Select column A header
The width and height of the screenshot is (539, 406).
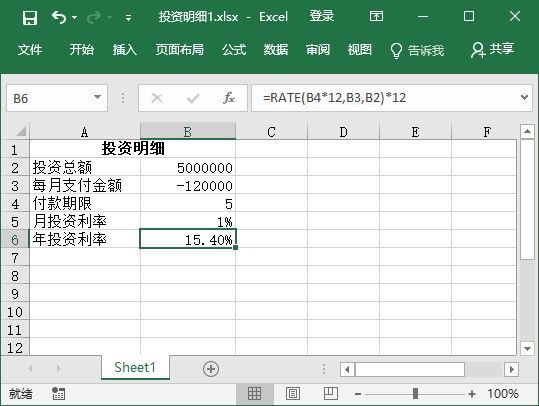click(x=85, y=132)
